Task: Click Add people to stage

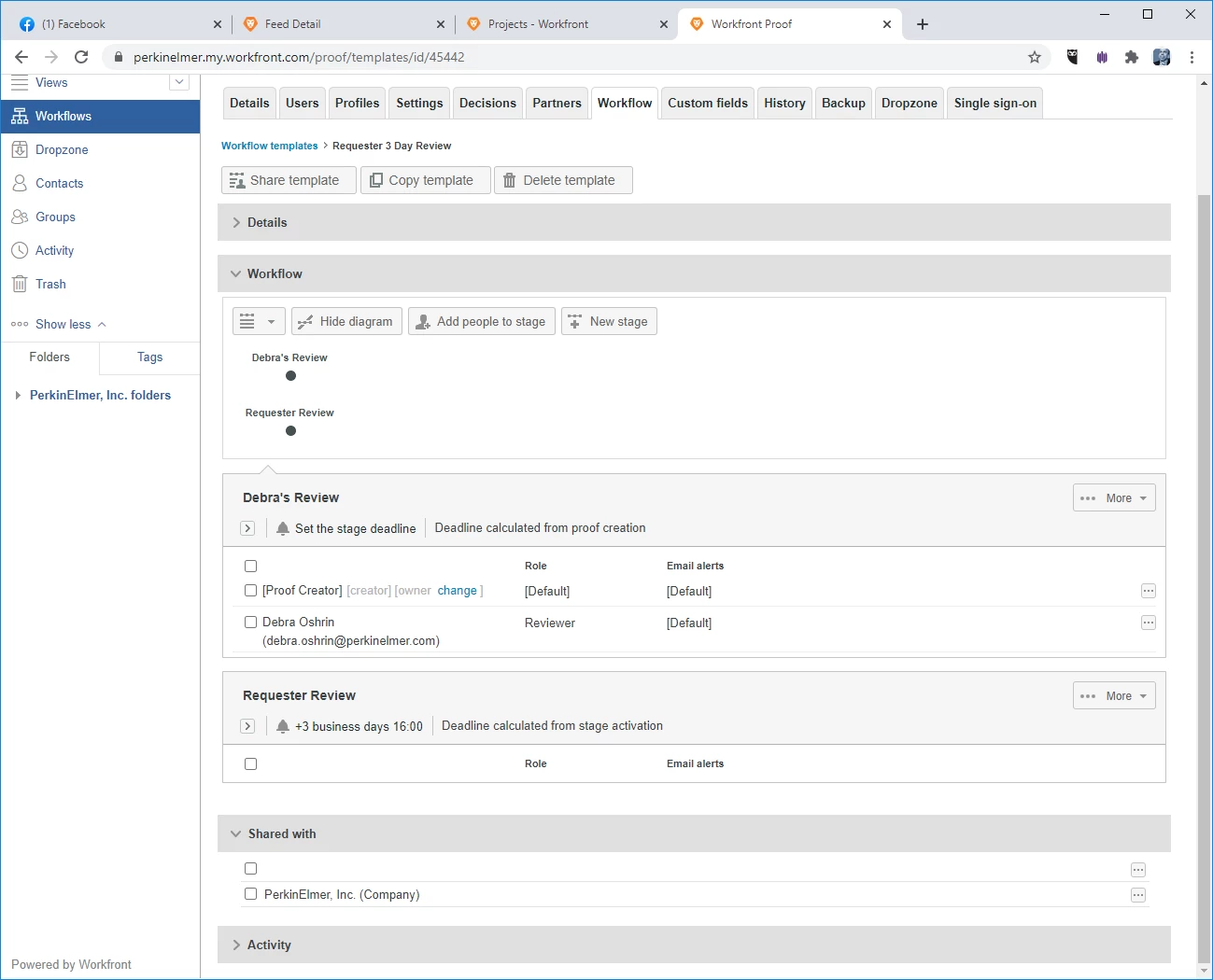Action: click(482, 321)
